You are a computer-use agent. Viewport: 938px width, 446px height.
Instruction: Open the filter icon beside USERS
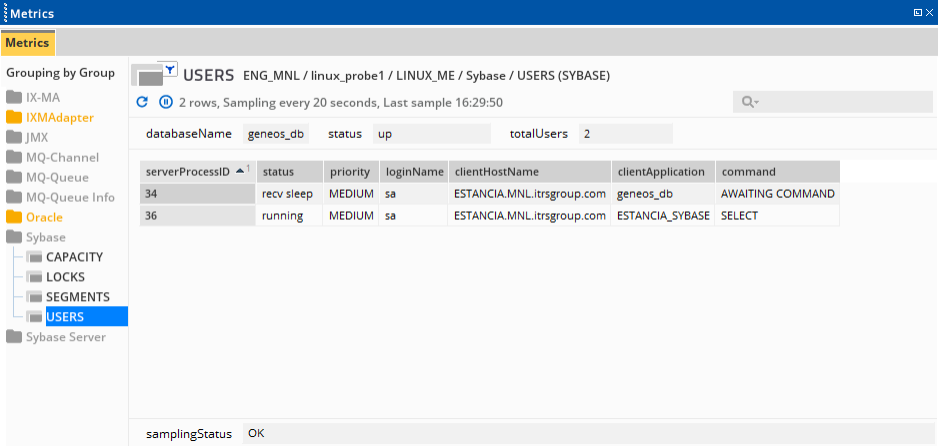[170, 69]
